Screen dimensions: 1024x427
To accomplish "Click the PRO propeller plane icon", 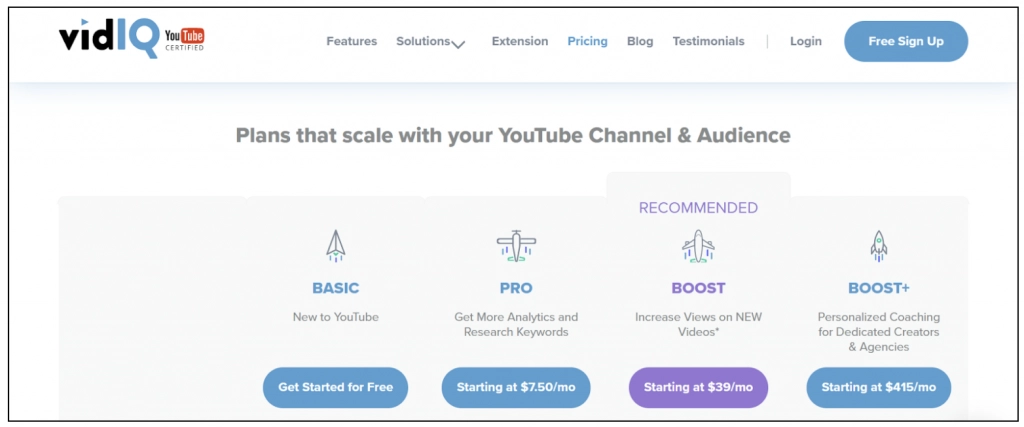I will tap(516, 245).
